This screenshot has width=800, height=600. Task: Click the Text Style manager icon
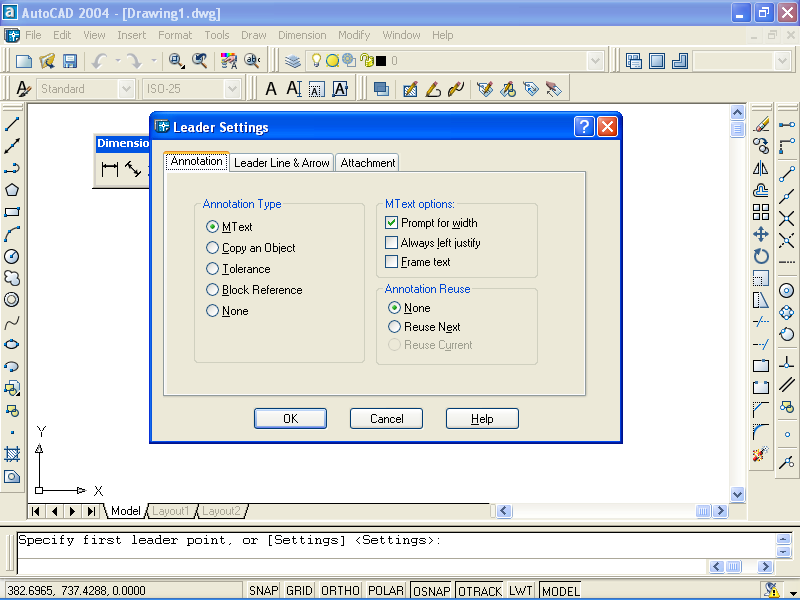coord(22,89)
